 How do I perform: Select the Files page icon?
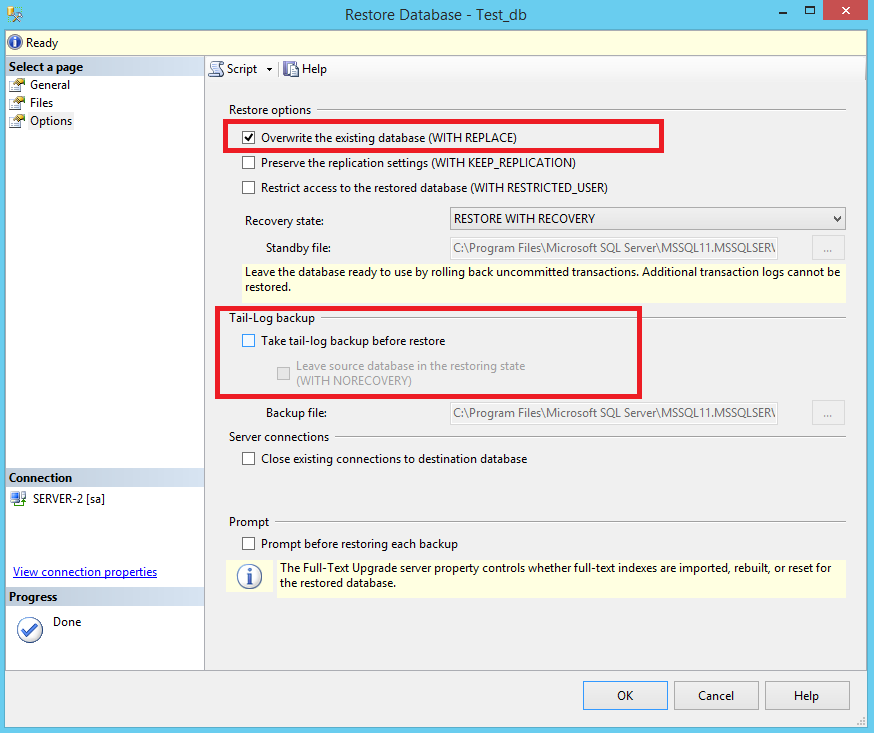18,103
